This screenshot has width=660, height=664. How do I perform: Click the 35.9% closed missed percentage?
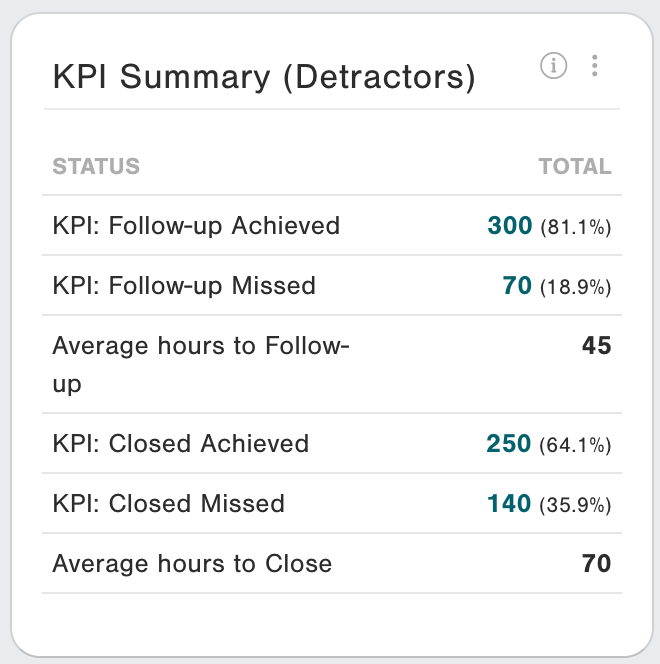(x=576, y=506)
